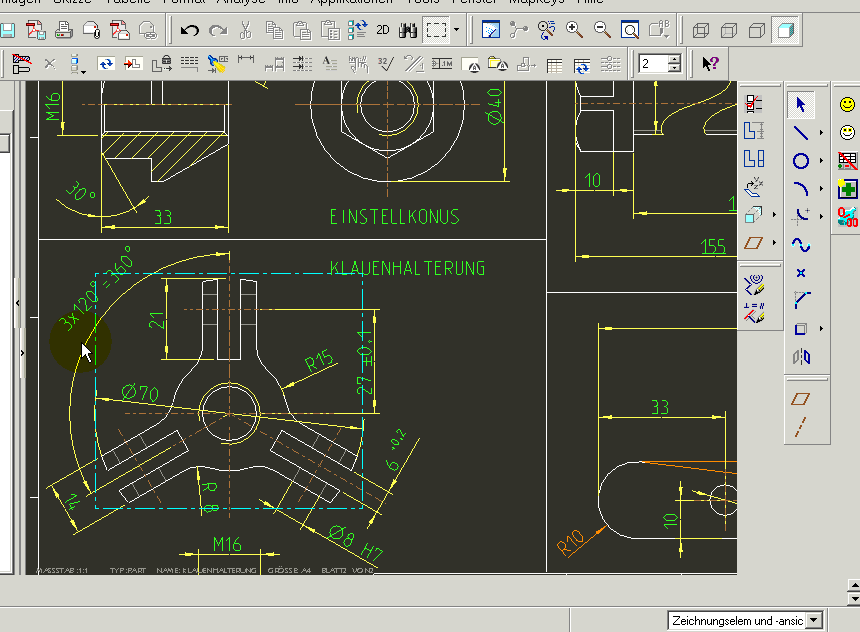The height and width of the screenshot is (632, 860).
Task: Open the Applikationen menu
Action: click(352, 2)
